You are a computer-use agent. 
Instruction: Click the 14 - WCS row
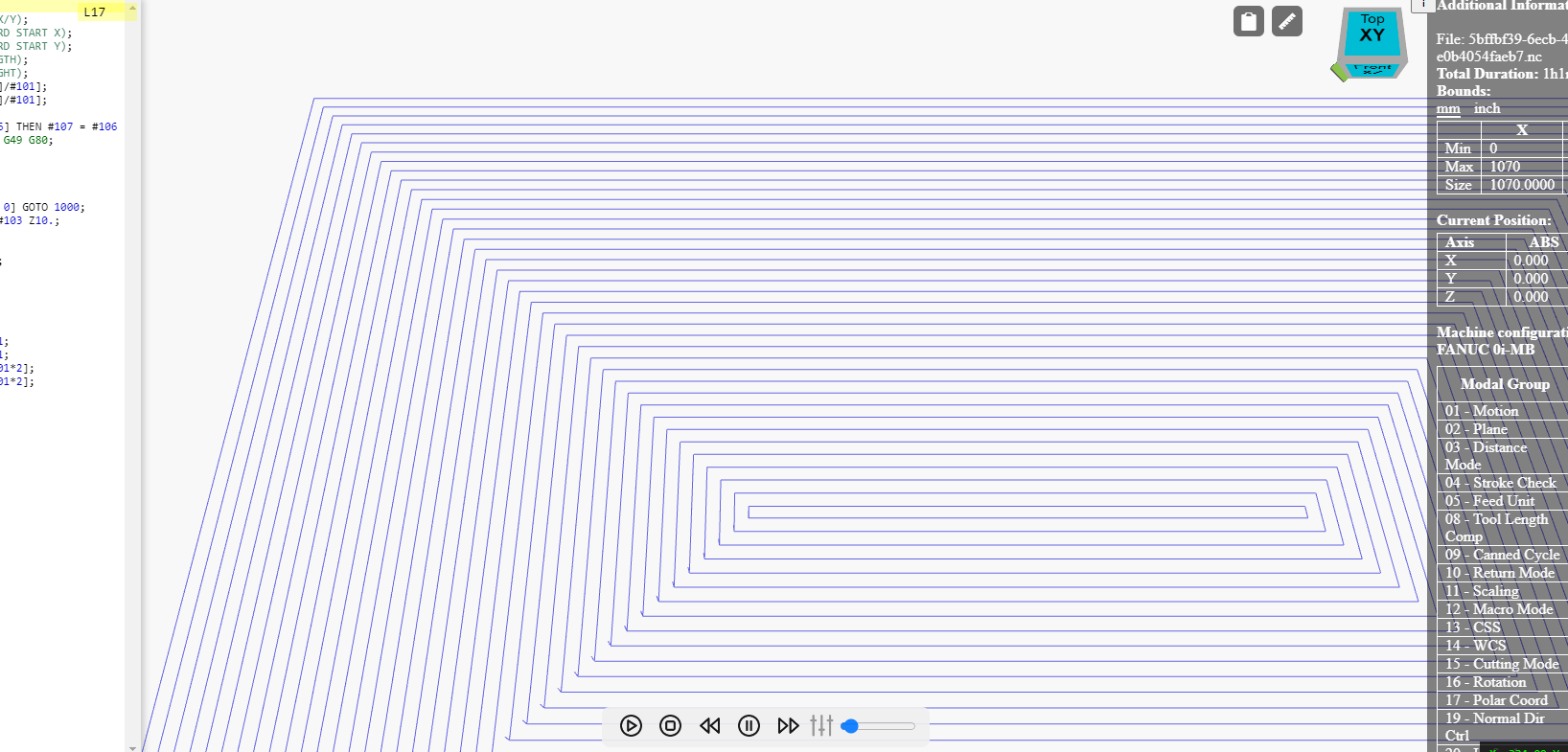pos(1503,646)
